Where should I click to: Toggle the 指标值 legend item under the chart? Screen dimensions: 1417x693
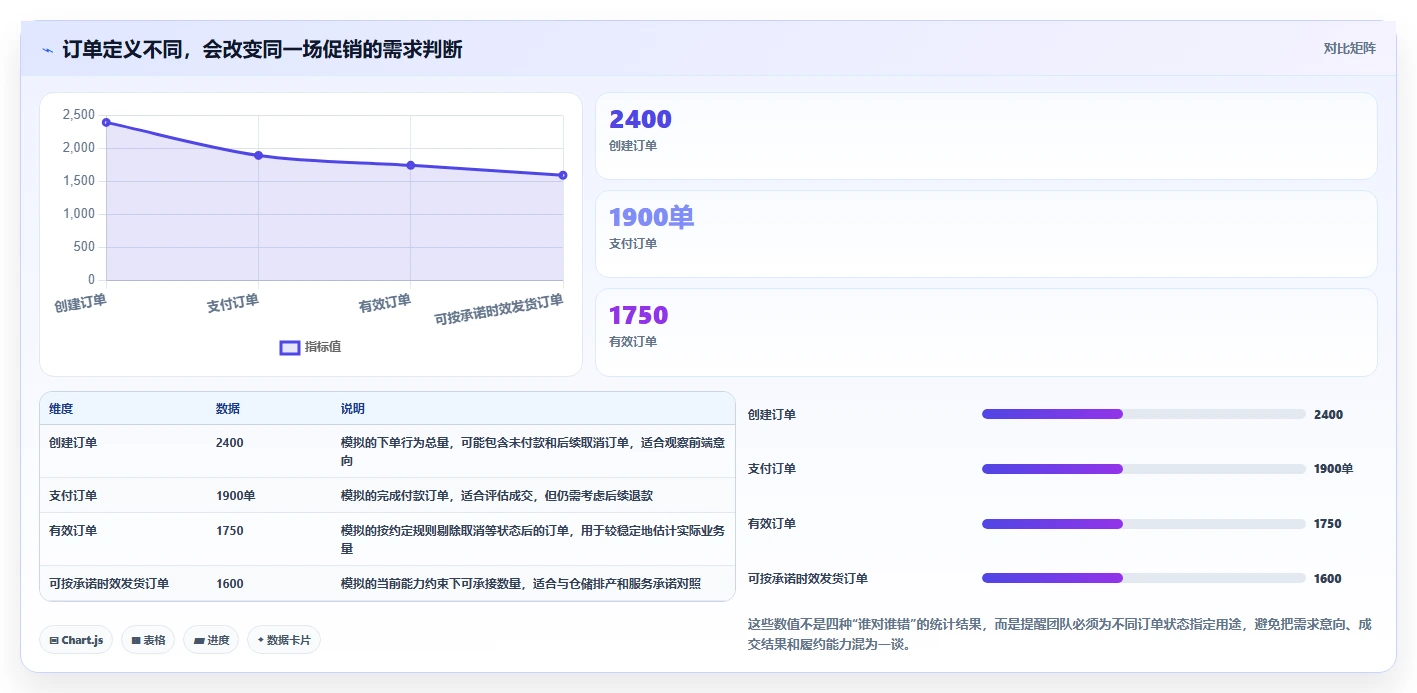pyautogui.click(x=310, y=347)
